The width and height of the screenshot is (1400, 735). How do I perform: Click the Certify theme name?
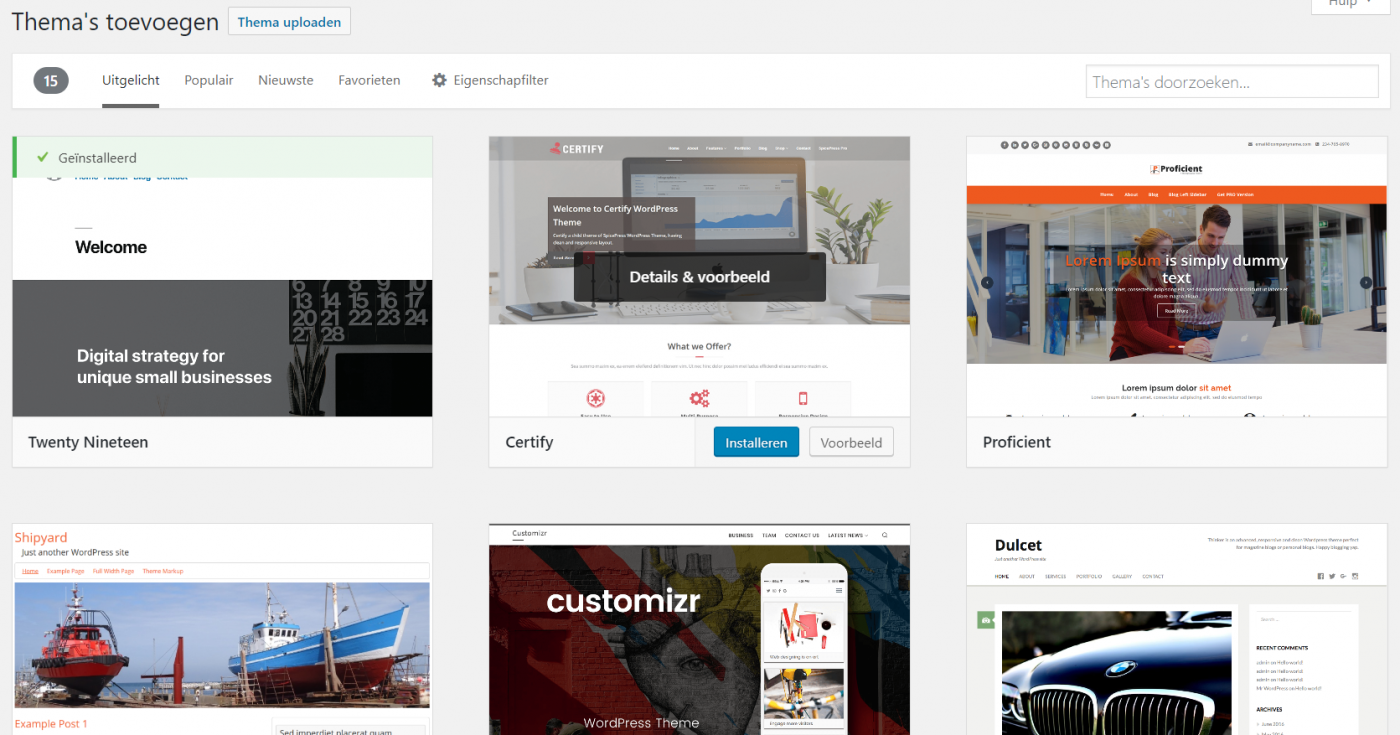click(529, 442)
